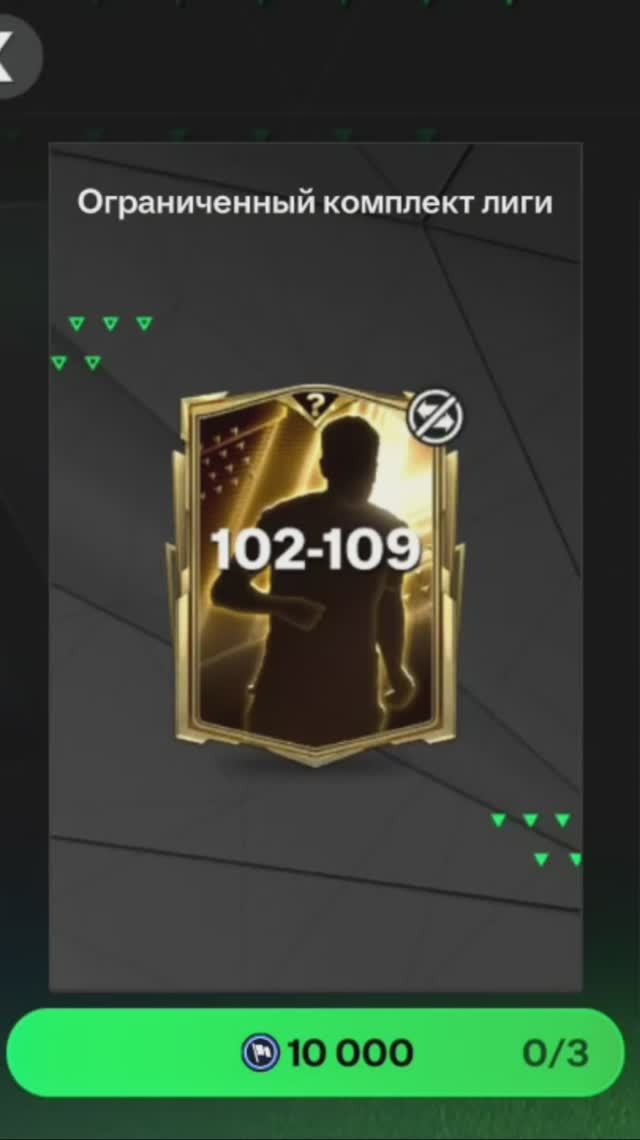The height and width of the screenshot is (1140, 640).
Task: Tap the 102-109 rating range text
Action: 315,550
